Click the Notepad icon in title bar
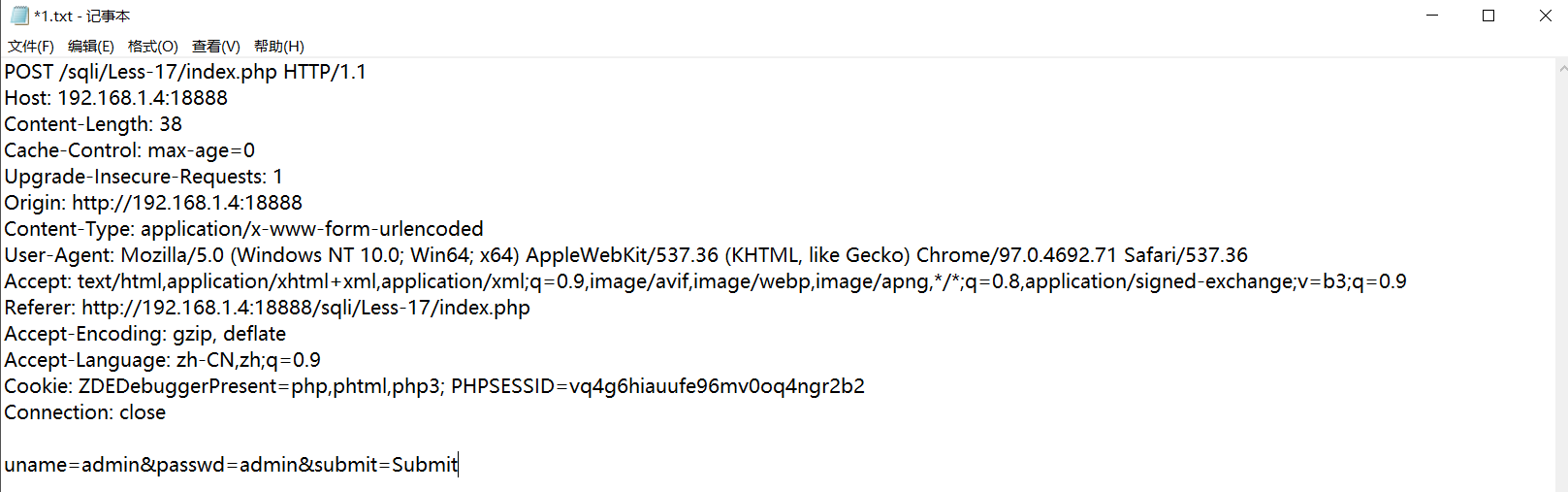This screenshot has height=492, width=1568. click(19, 16)
